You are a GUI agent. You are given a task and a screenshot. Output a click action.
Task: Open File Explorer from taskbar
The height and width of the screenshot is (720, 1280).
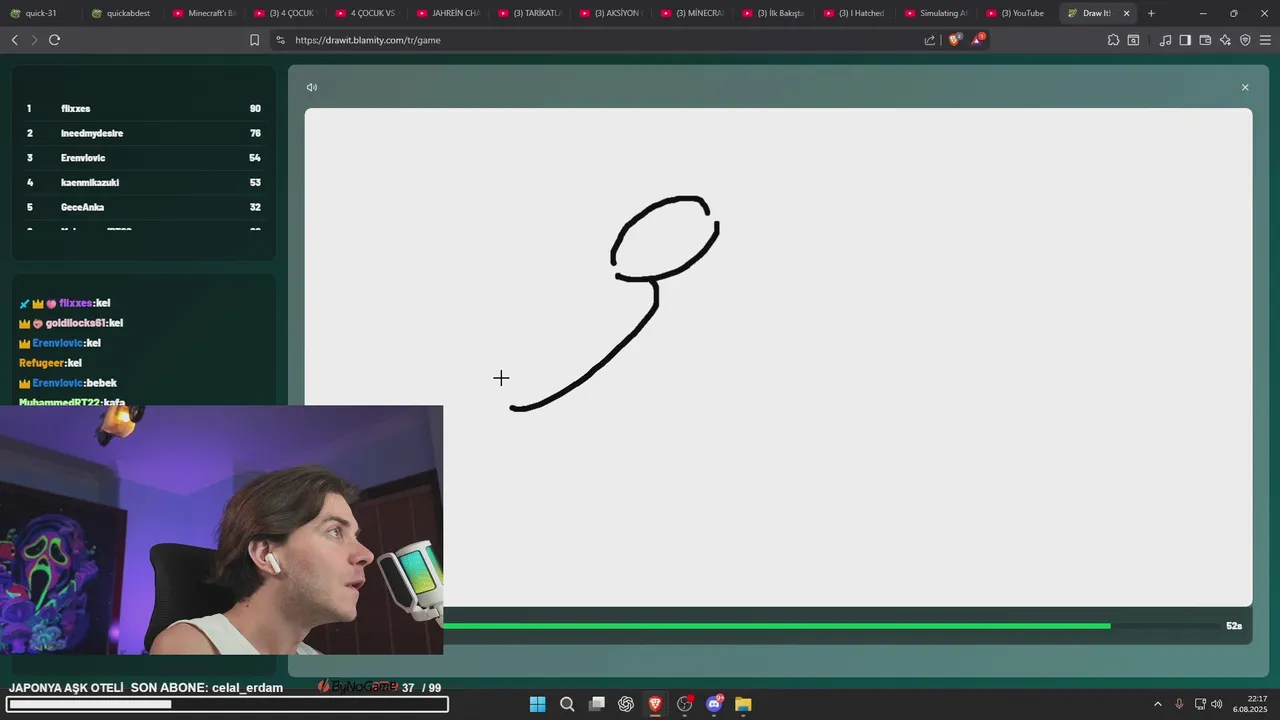click(x=743, y=704)
